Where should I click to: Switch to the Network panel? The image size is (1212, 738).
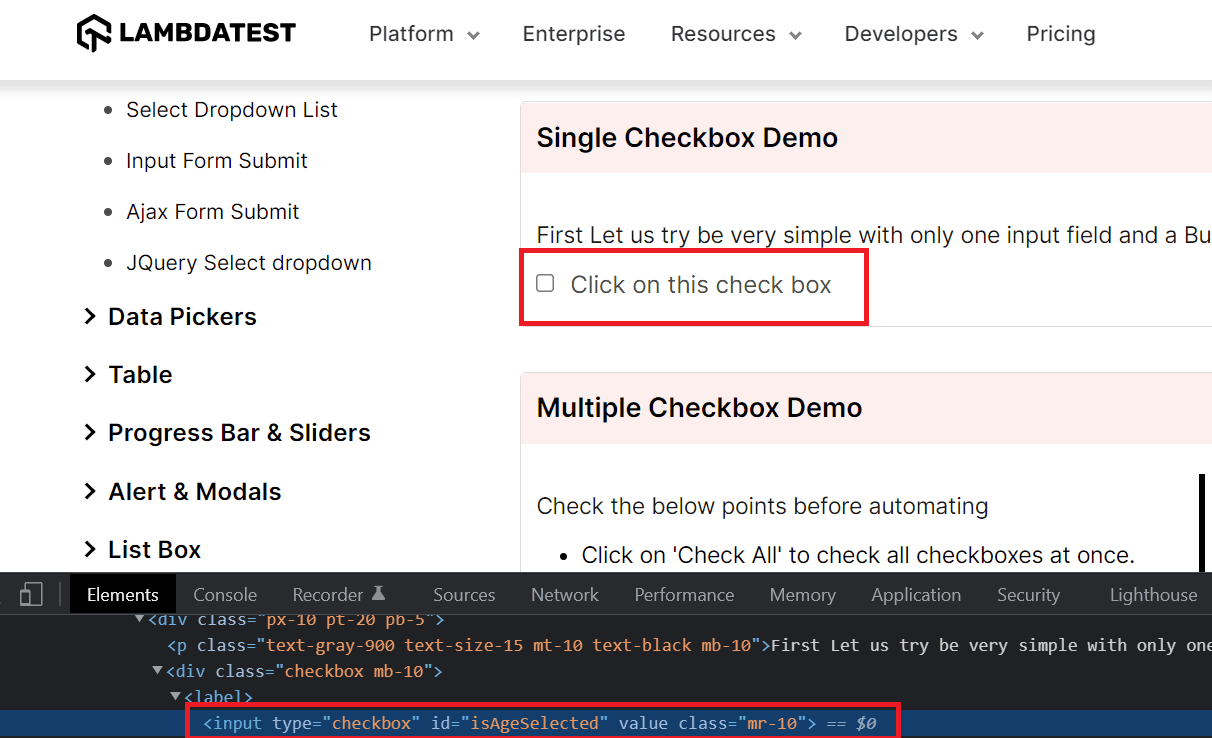tap(564, 594)
